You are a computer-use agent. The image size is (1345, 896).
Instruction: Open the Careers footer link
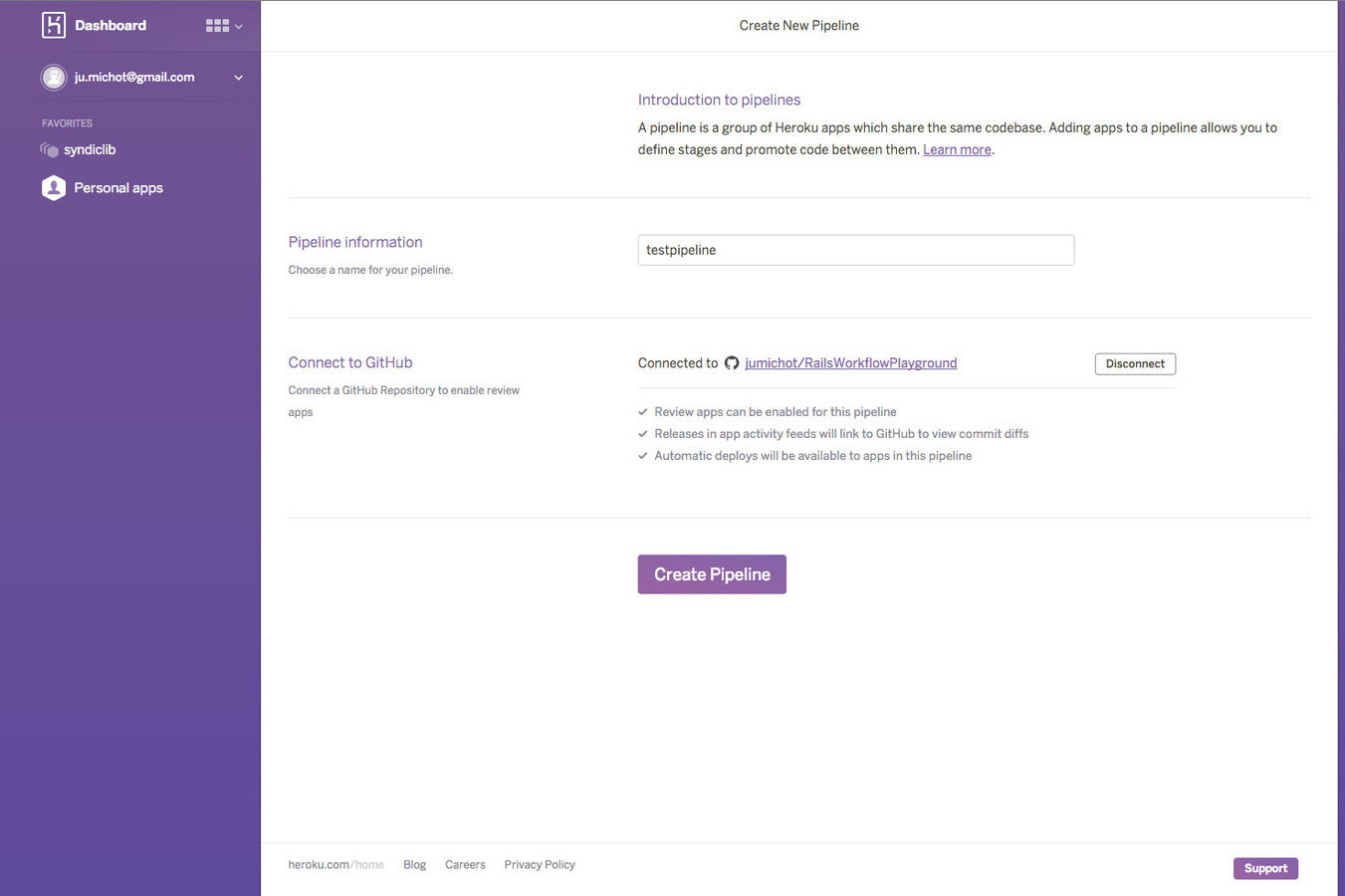coord(465,865)
